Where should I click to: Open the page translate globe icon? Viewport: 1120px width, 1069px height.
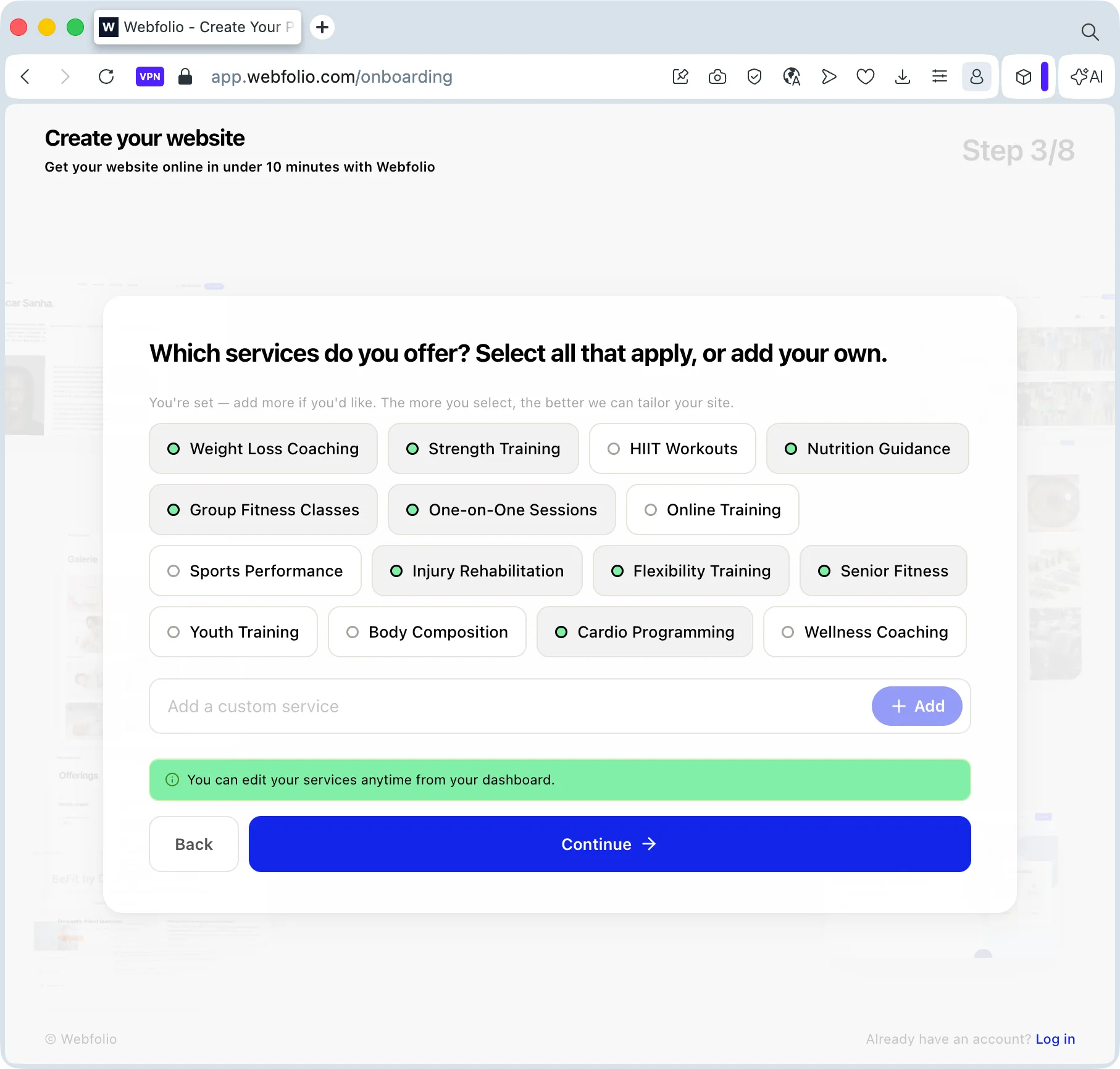pos(792,77)
